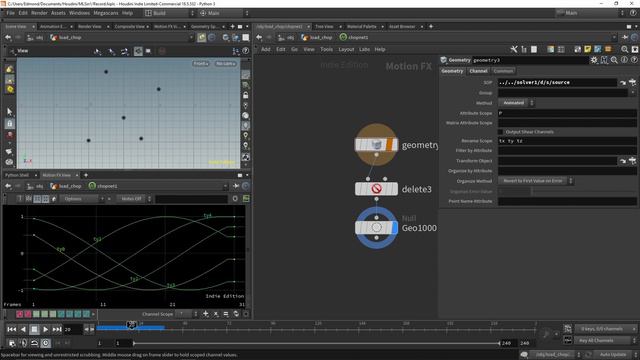Open the Windows menu
This screenshot has height=360, width=640.
click(x=79, y=13)
